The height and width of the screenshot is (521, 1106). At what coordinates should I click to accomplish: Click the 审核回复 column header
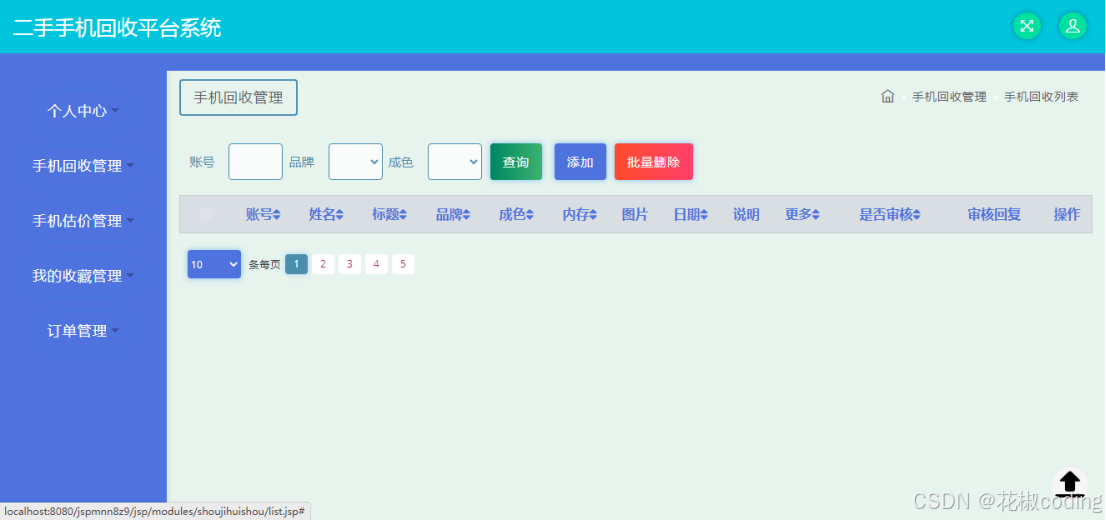(x=995, y=214)
